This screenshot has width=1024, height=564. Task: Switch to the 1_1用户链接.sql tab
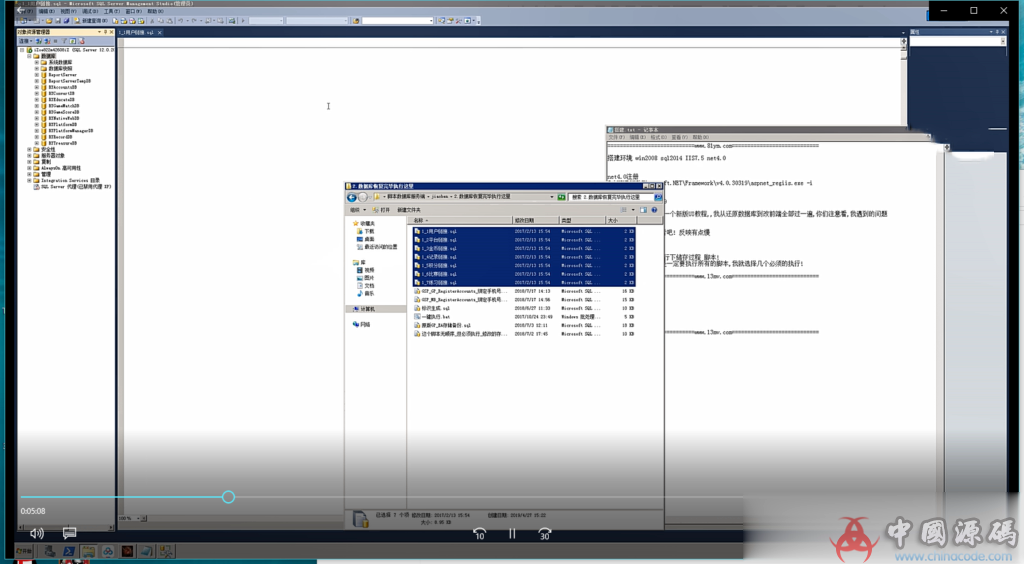137,33
